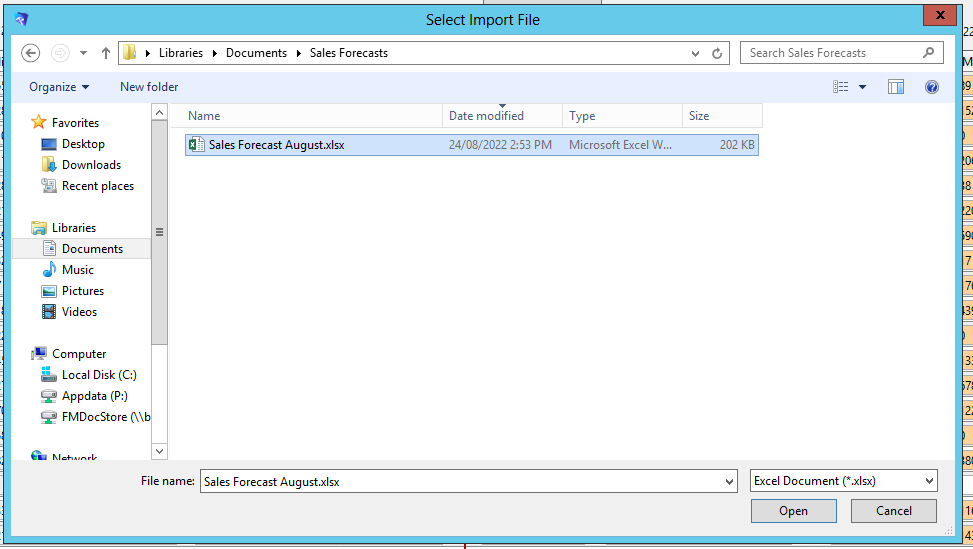The width and height of the screenshot is (973, 549).
Task: Expand the File name dropdown arrow
Action: tap(729, 482)
